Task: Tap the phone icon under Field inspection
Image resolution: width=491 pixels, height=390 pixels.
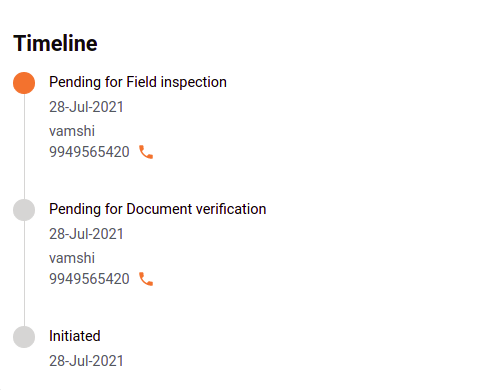Action: point(146,152)
